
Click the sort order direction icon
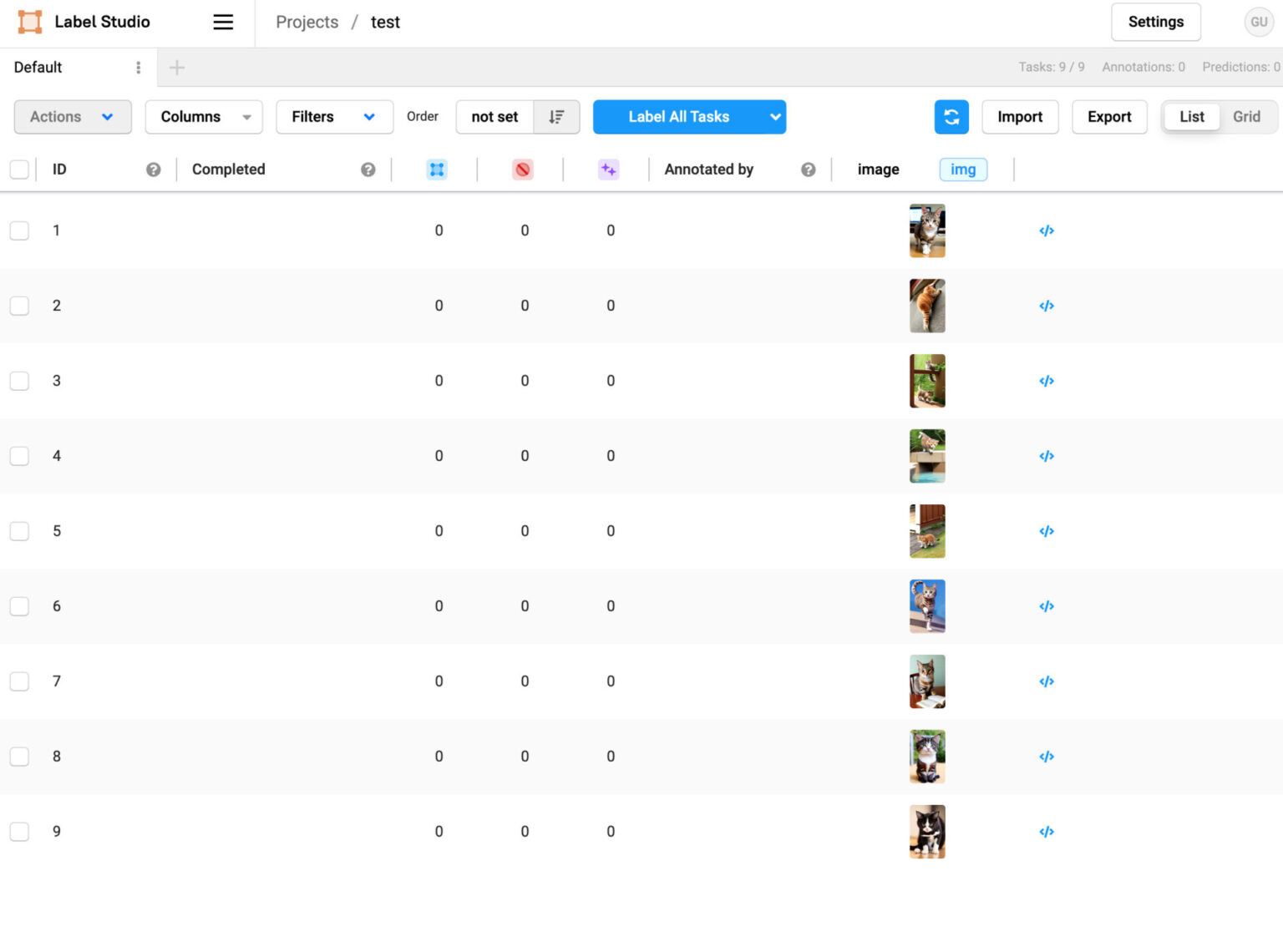pyautogui.click(x=556, y=117)
